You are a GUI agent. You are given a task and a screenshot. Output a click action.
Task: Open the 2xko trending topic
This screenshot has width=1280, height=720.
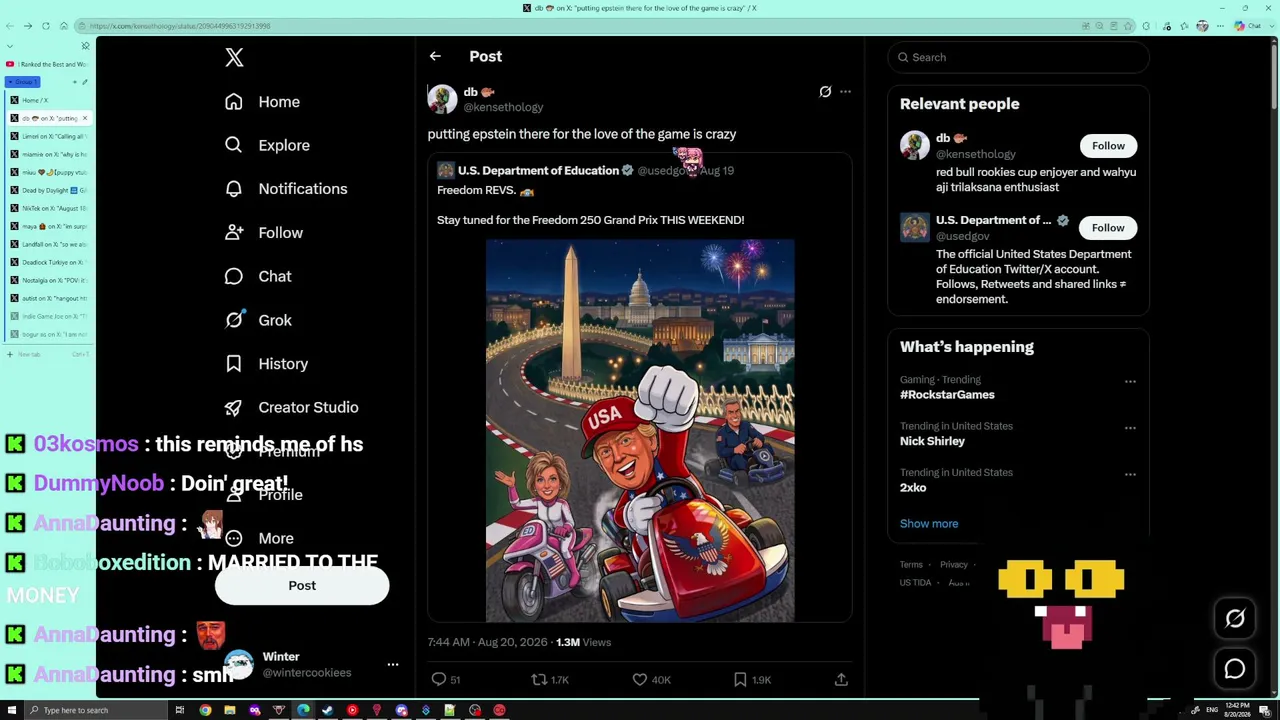913,488
